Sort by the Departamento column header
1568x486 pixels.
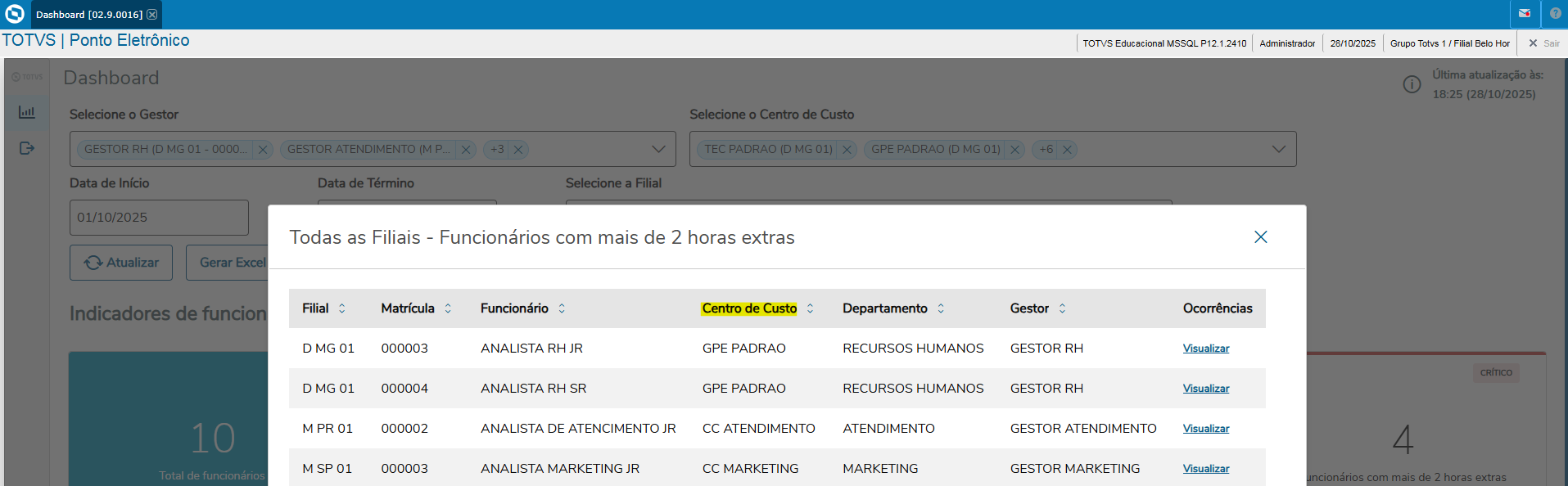coord(941,308)
